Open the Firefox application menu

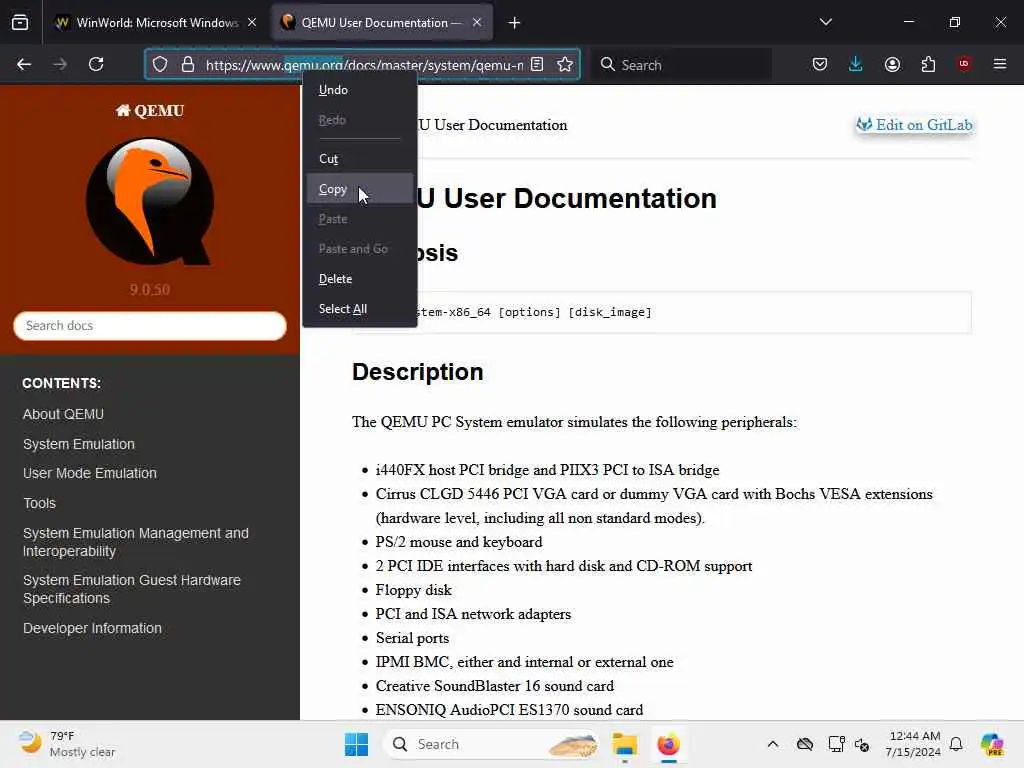[1000, 64]
